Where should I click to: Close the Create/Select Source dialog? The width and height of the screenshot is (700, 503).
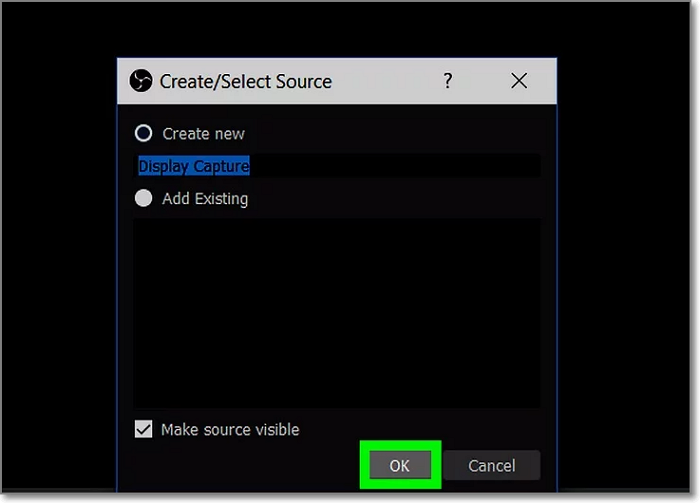(519, 81)
